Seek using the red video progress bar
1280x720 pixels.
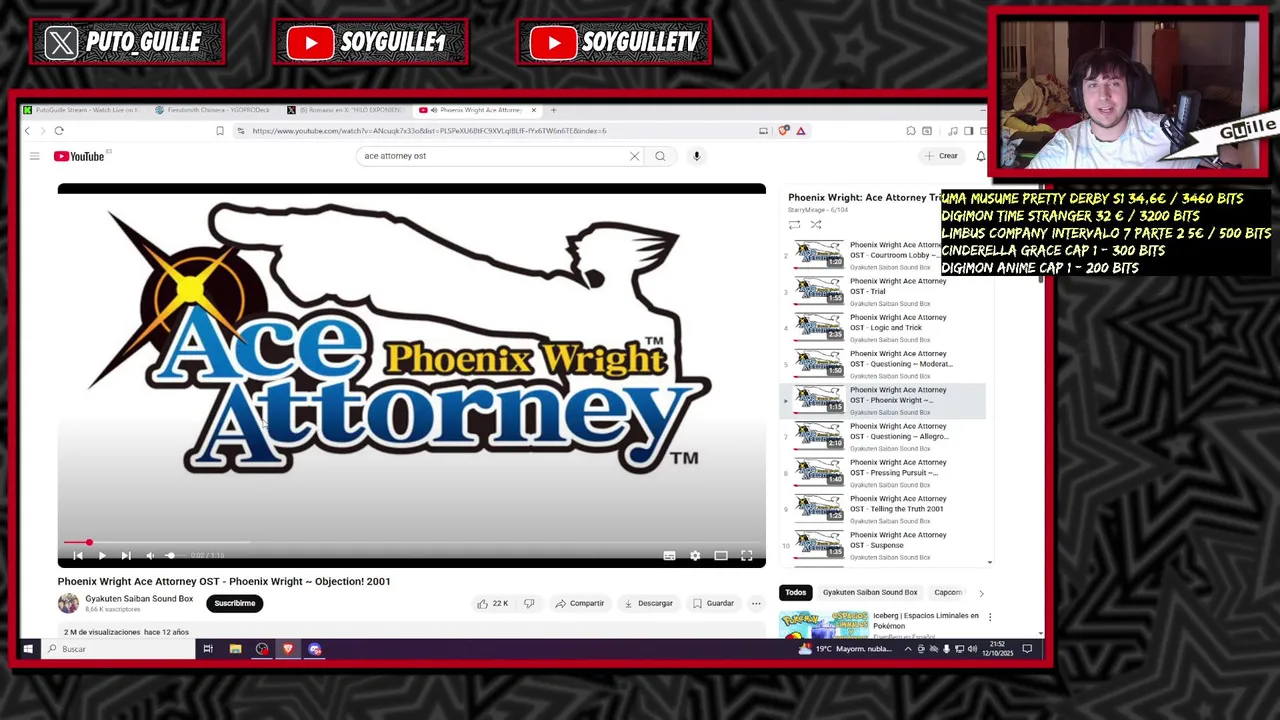tap(411, 542)
